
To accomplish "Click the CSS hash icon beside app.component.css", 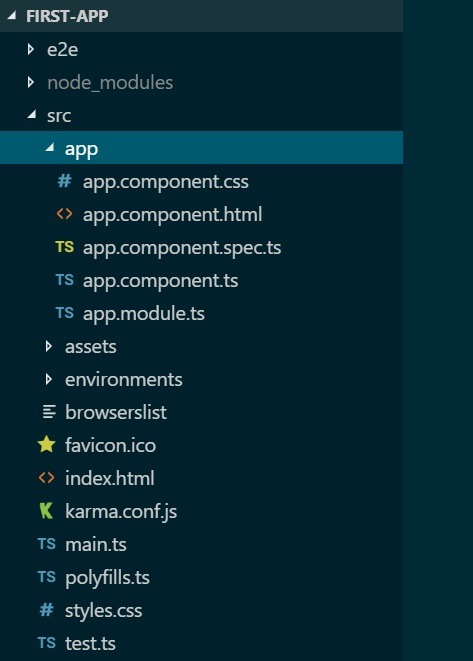I will (x=64, y=181).
